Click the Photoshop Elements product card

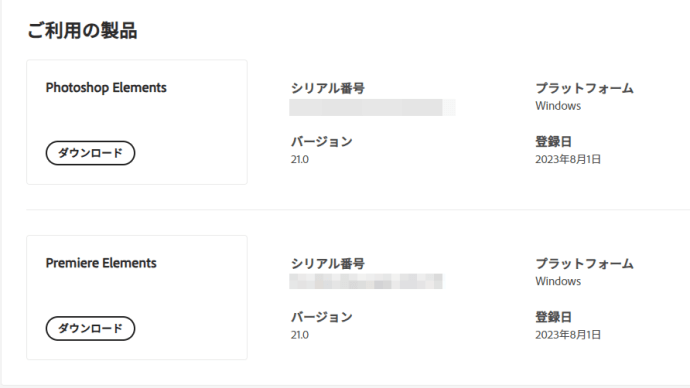(x=137, y=122)
